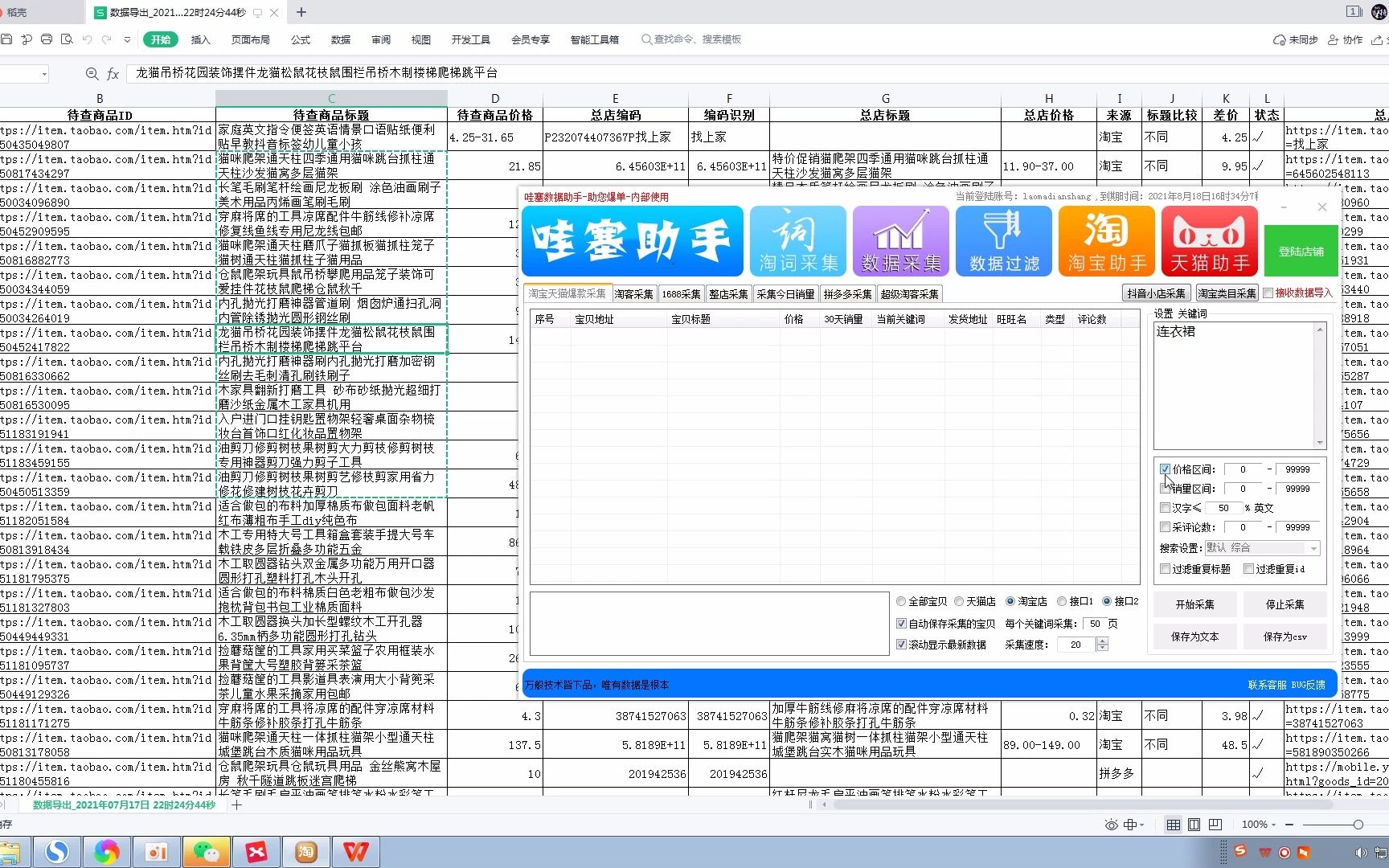
Task: Check the 接收数据导入 checkbox
Action: point(1268,293)
